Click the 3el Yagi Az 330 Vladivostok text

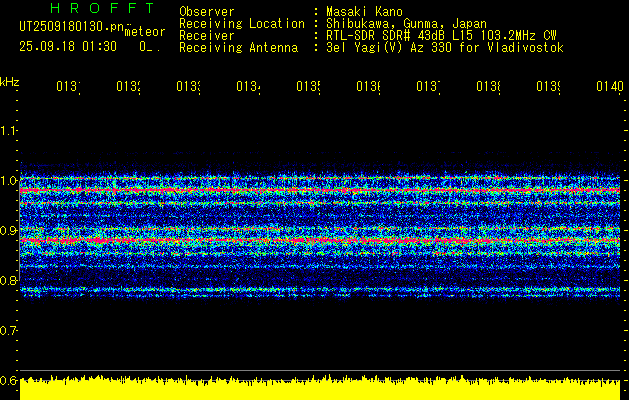(x=445, y=48)
